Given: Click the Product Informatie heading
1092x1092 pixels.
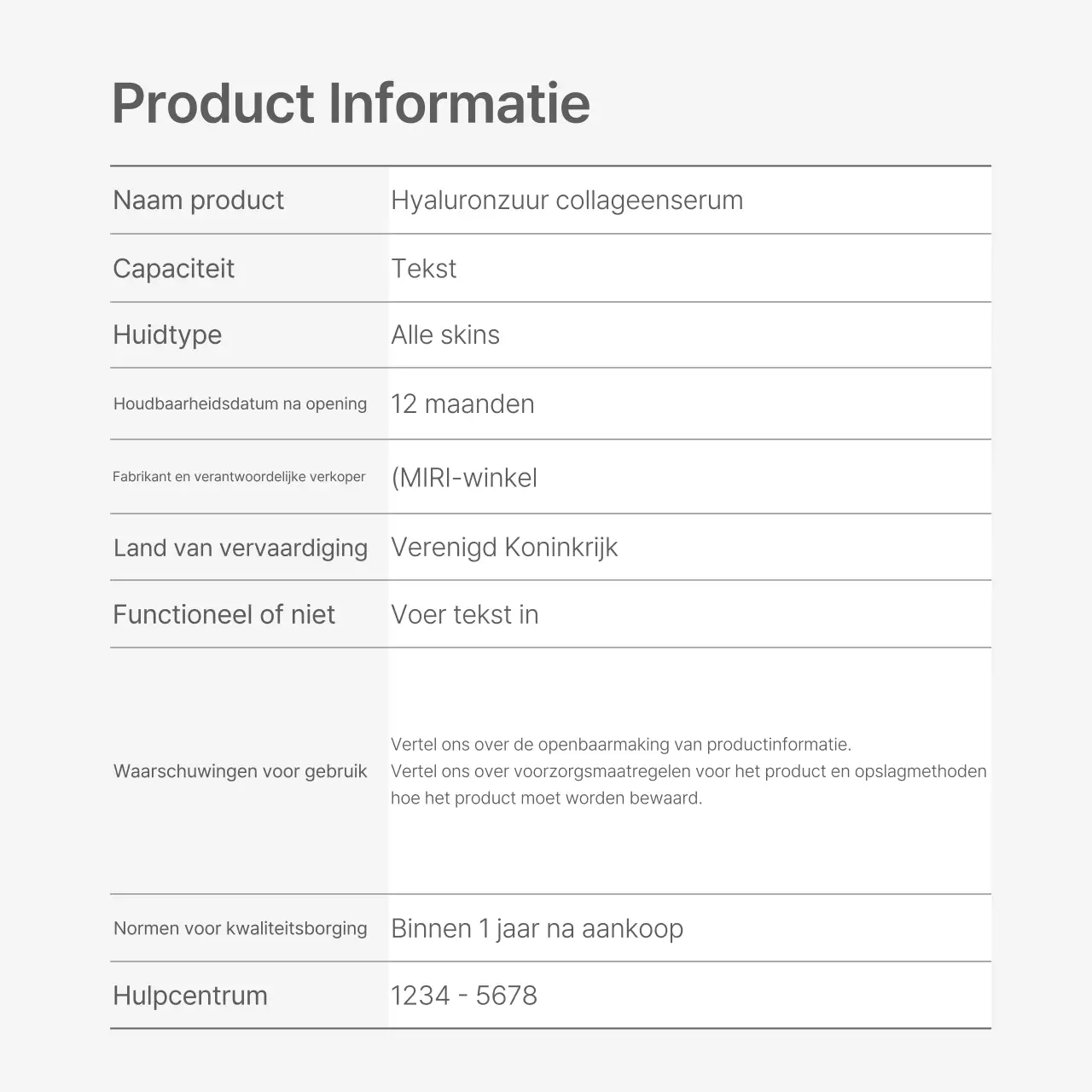Looking at the screenshot, I should tap(351, 103).
